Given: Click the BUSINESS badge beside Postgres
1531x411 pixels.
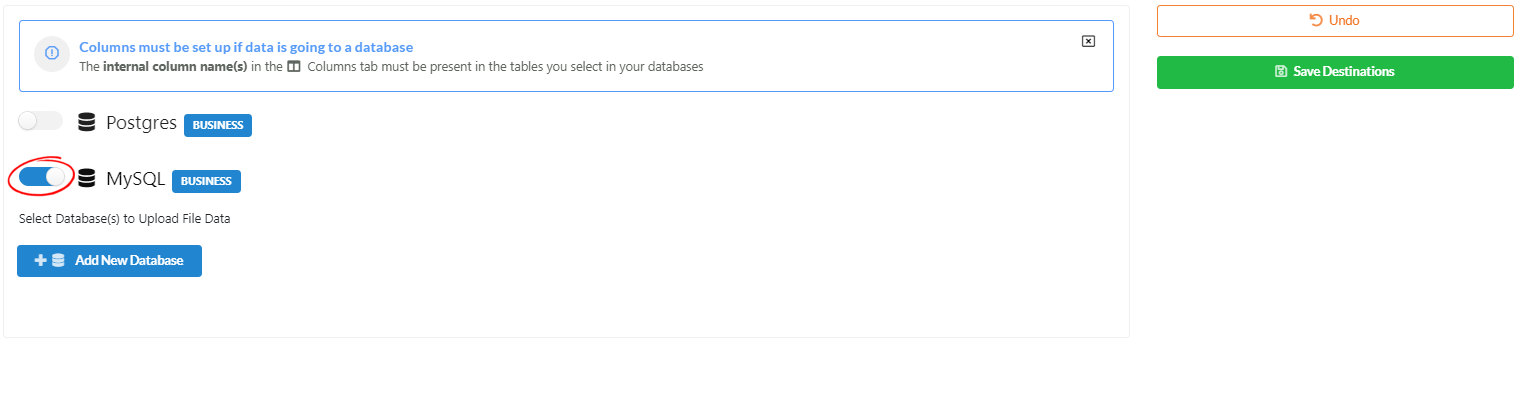Looking at the screenshot, I should pos(218,125).
